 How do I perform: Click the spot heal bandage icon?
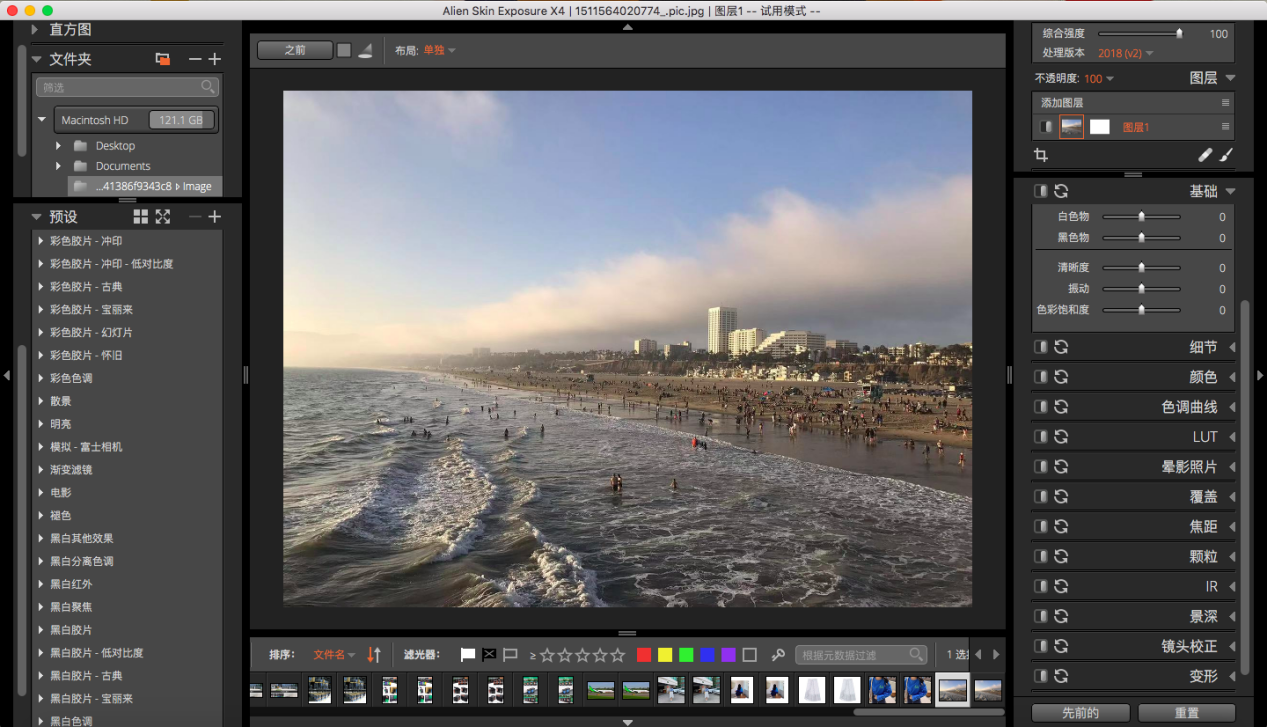(x=1205, y=155)
